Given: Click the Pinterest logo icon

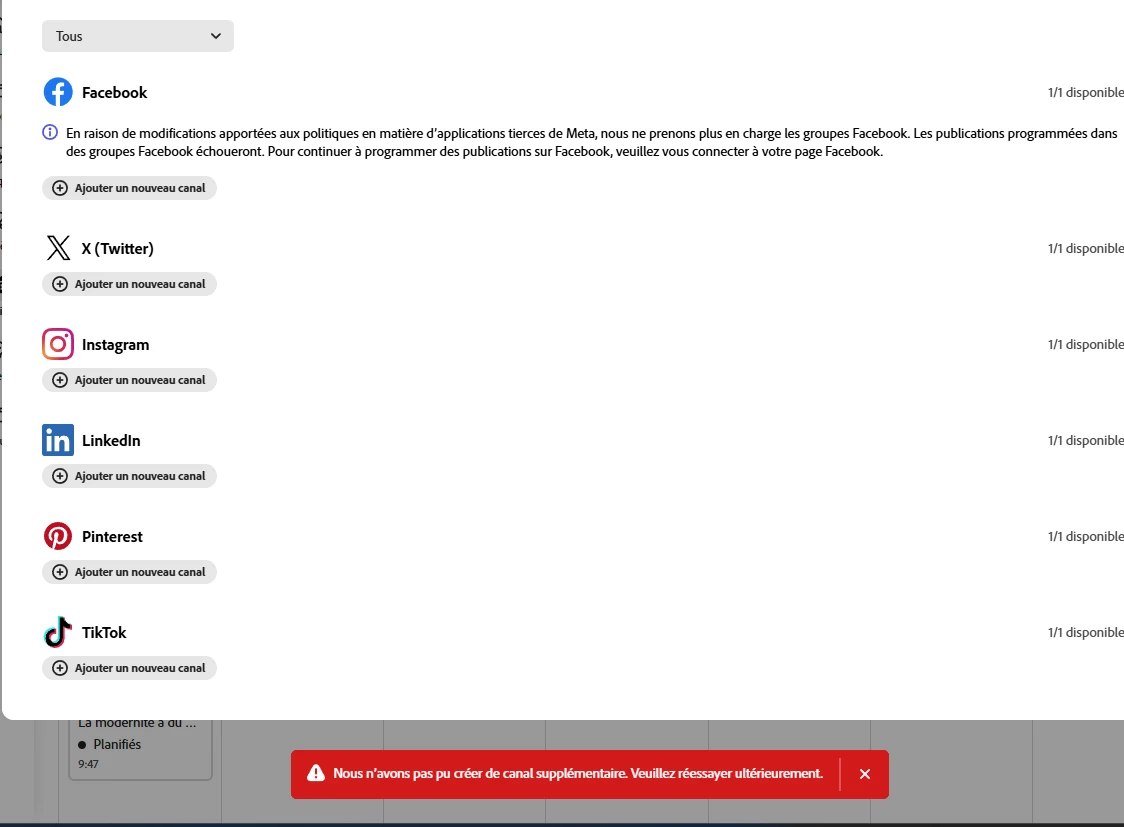Looking at the screenshot, I should [x=58, y=536].
